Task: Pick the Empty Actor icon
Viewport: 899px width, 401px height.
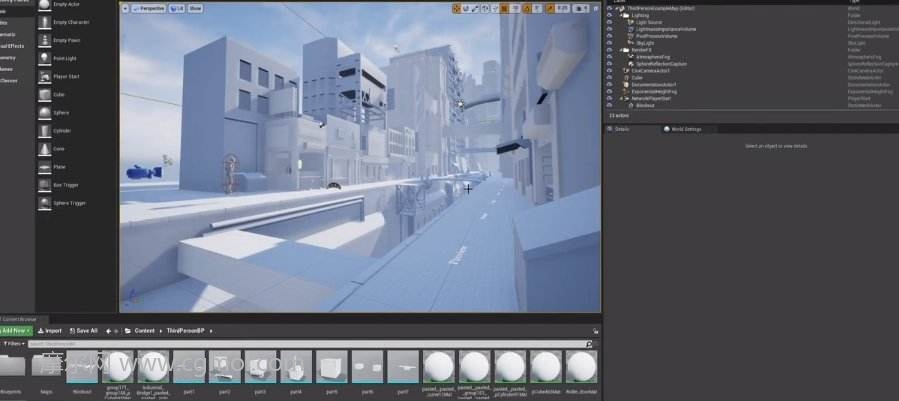Action: click(x=44, y=4)
